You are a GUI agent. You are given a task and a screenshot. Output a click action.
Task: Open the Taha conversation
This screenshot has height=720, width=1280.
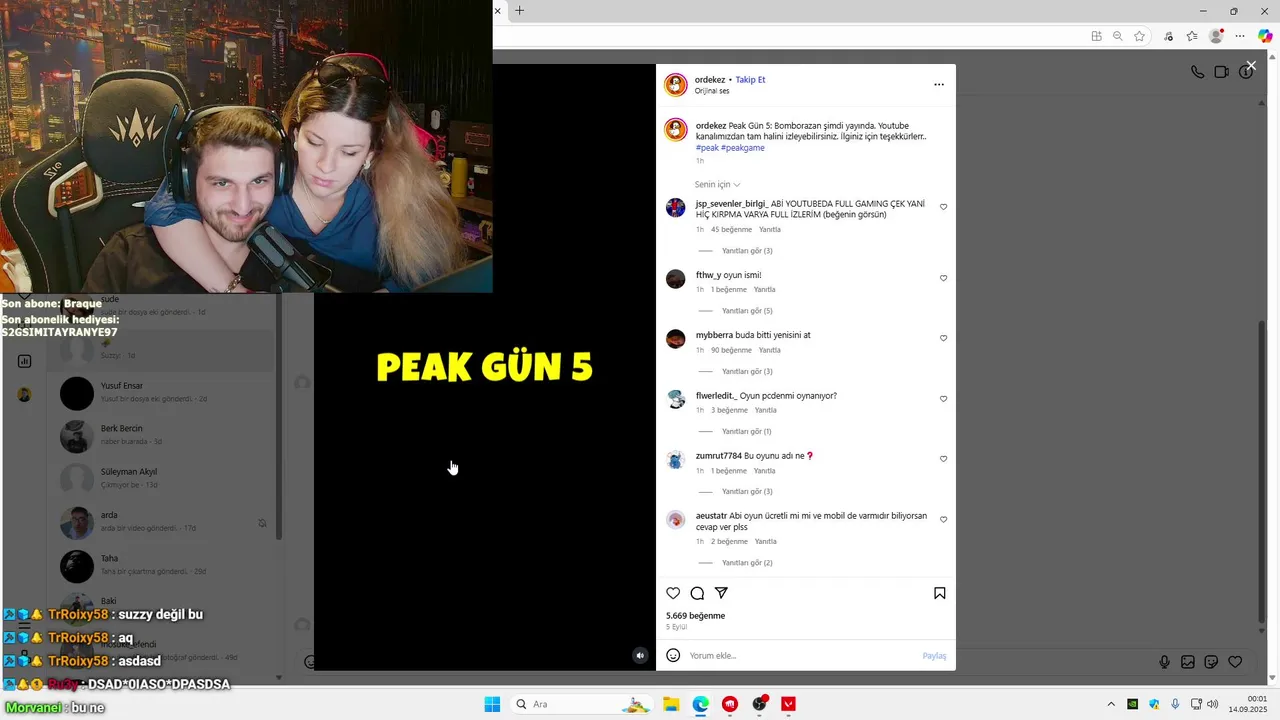click(x=160, y=565)
